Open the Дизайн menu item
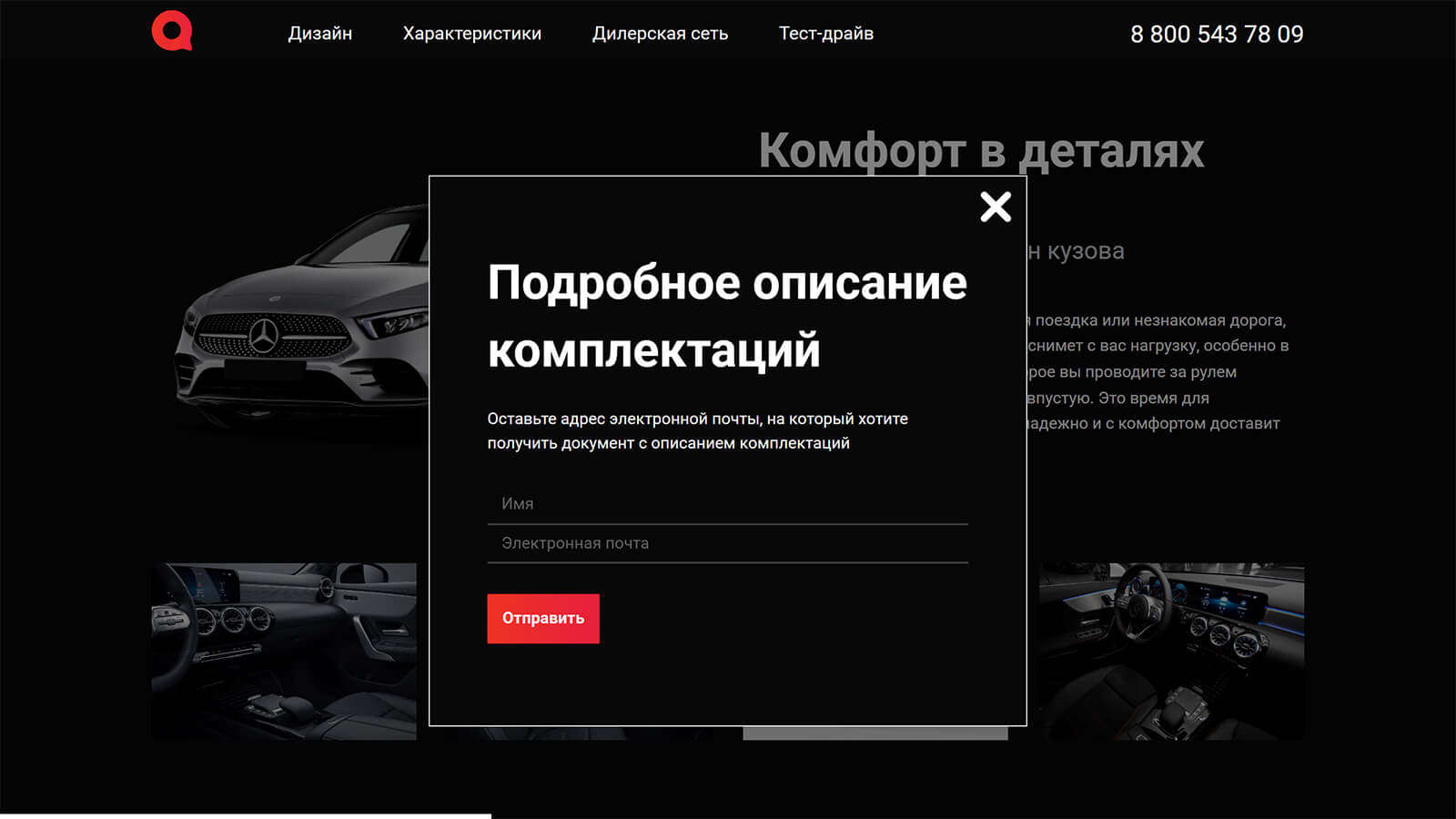The height and width of the screenshot is (819, 1456). tap(320, 34)
